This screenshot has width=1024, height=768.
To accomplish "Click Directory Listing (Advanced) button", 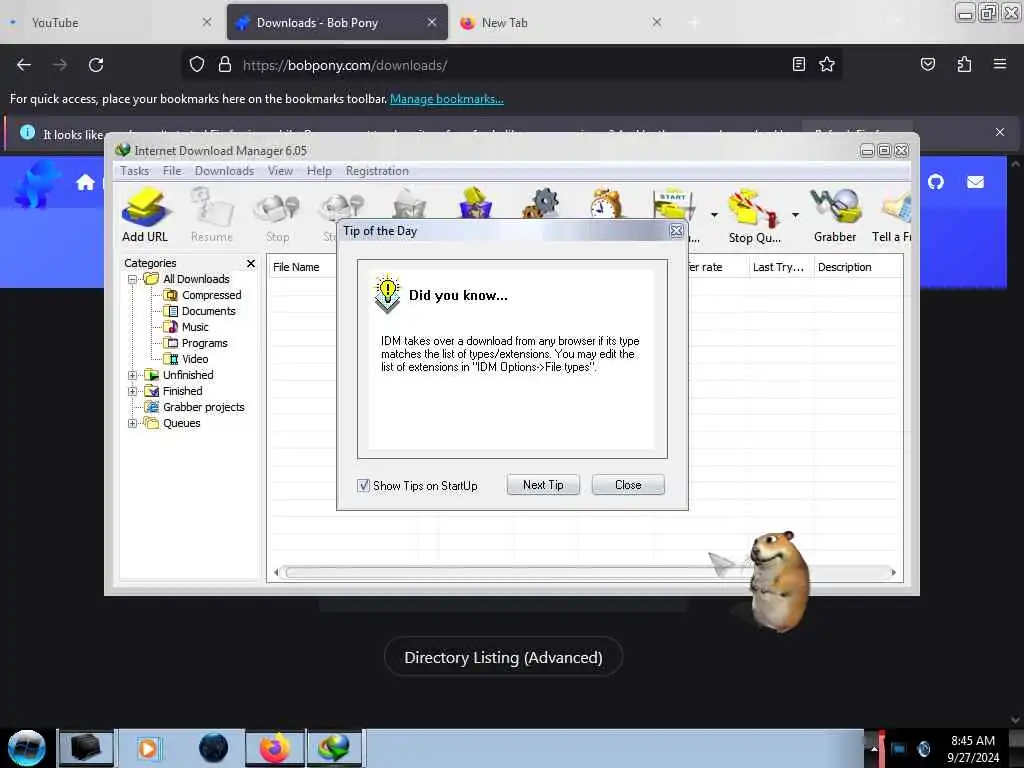I will pyautogui.click(x=503, y=657).
